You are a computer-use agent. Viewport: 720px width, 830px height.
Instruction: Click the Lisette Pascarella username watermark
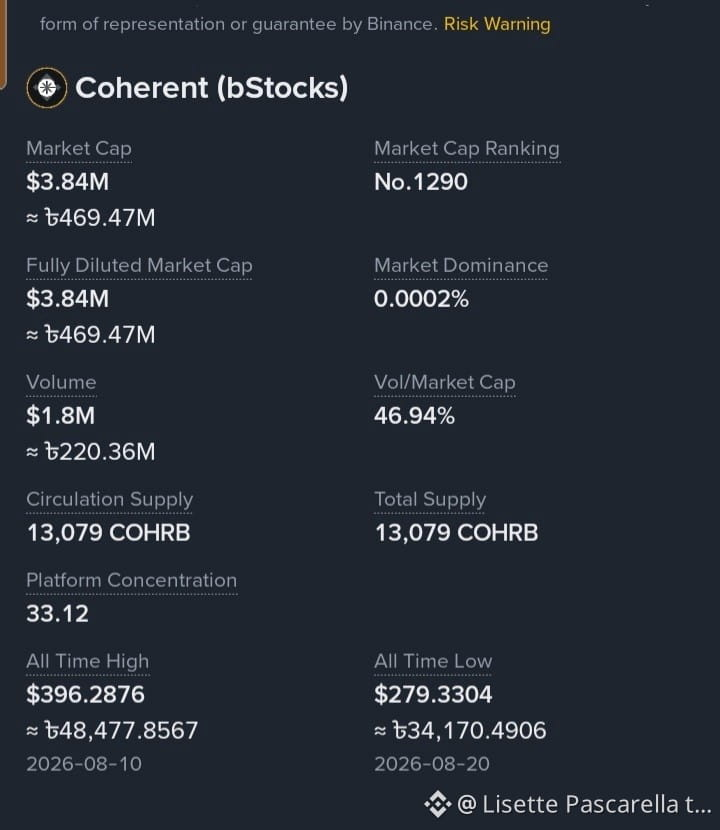click(x=584, y=804)
